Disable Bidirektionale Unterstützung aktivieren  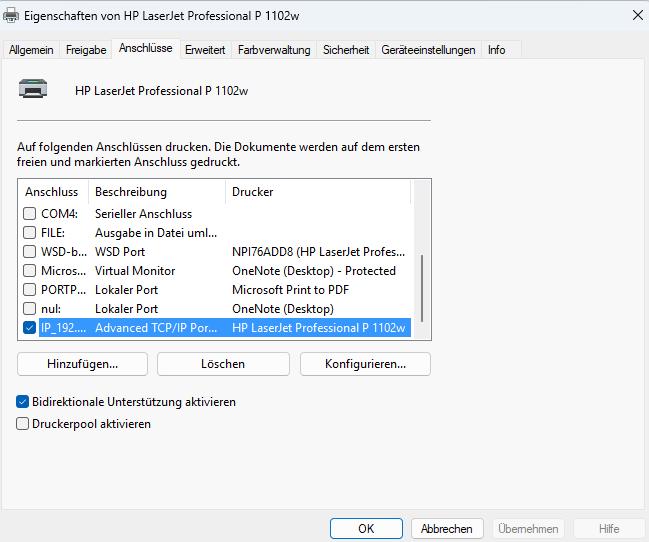[x=22, y=402]
